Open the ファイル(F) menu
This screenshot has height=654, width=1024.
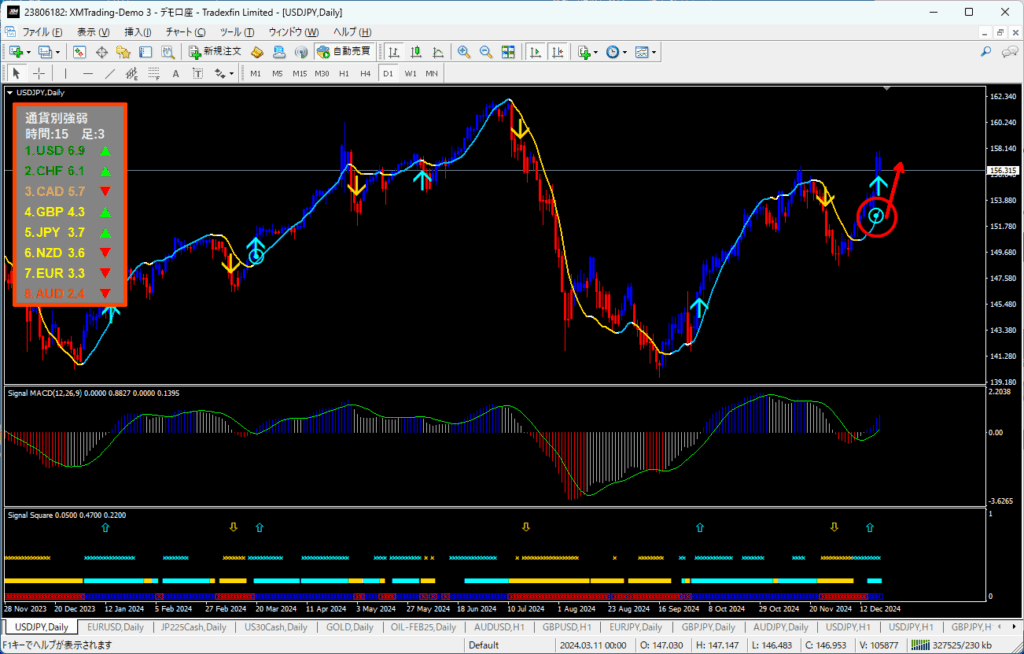(x=42, y=32)
